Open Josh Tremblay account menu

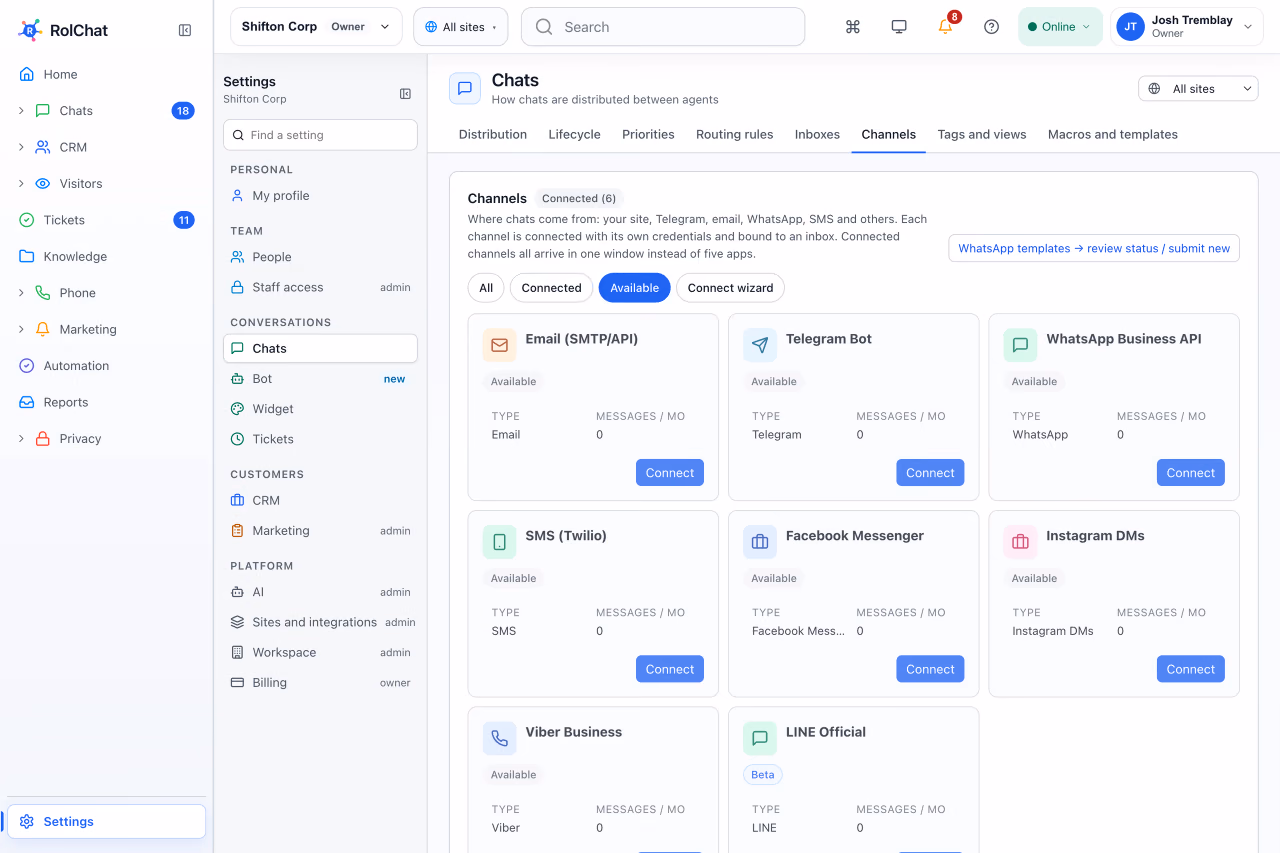click(1186, 27)
